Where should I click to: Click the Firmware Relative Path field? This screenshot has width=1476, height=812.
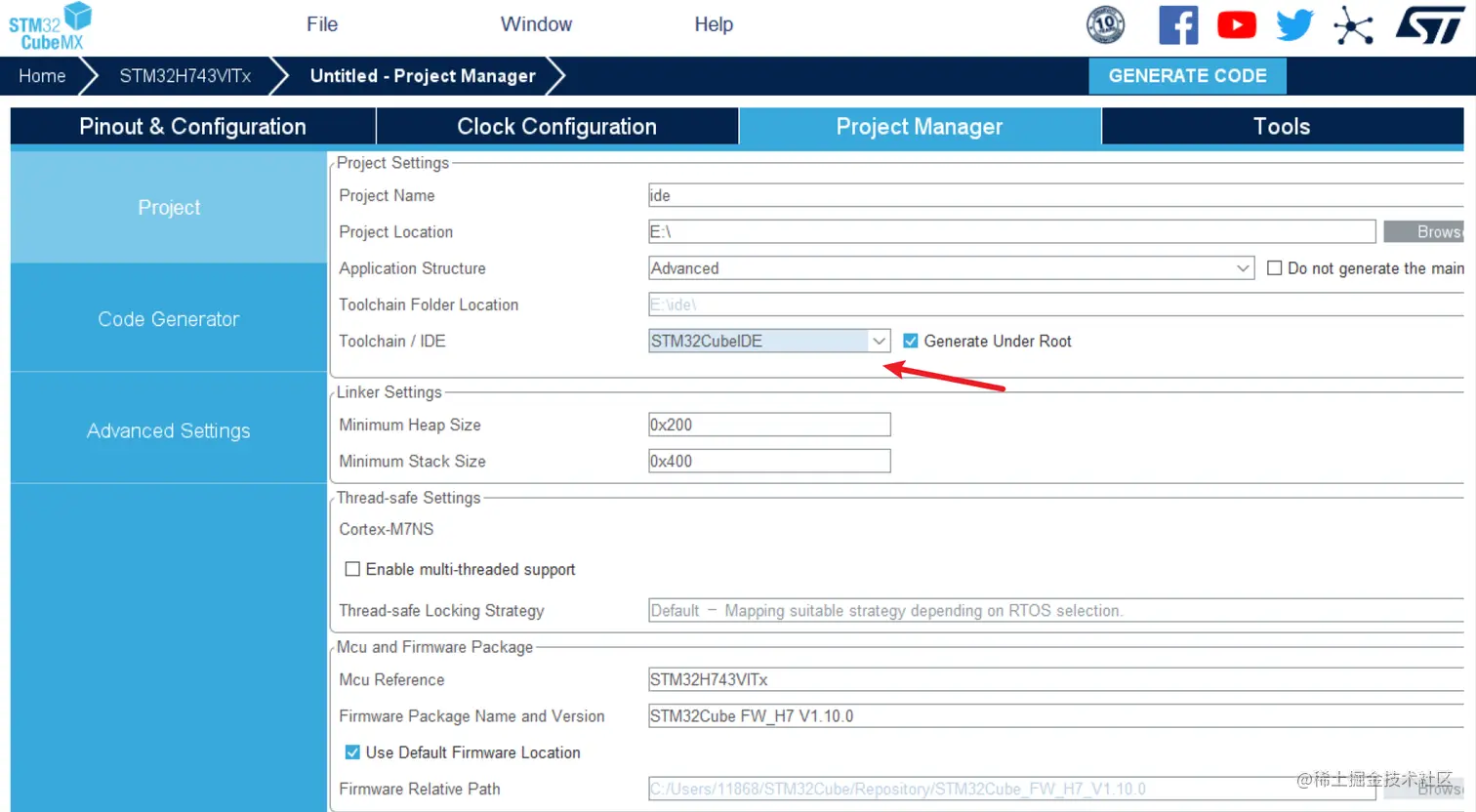point(1011,789)
